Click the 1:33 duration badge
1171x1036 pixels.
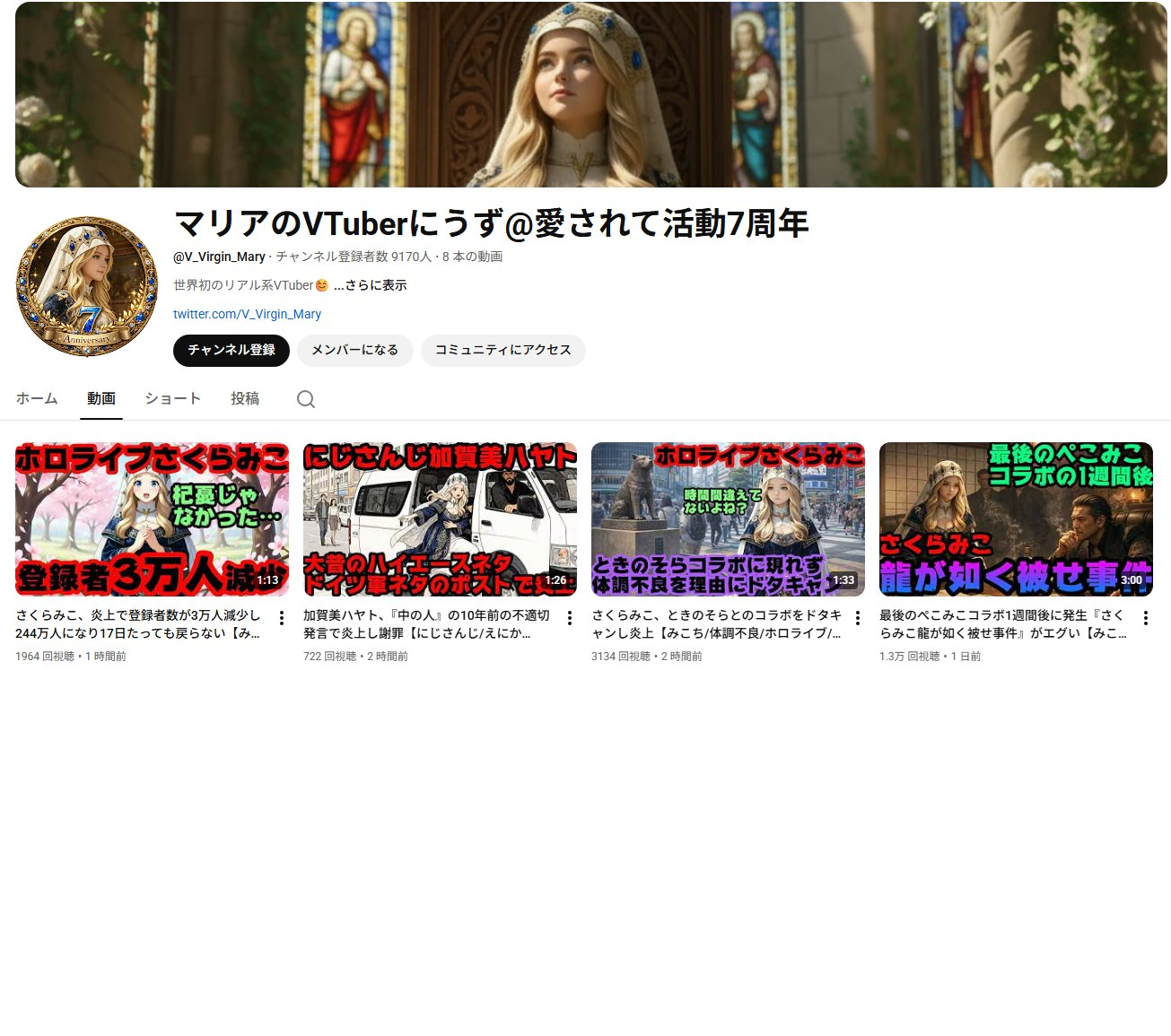pos(843,580)
